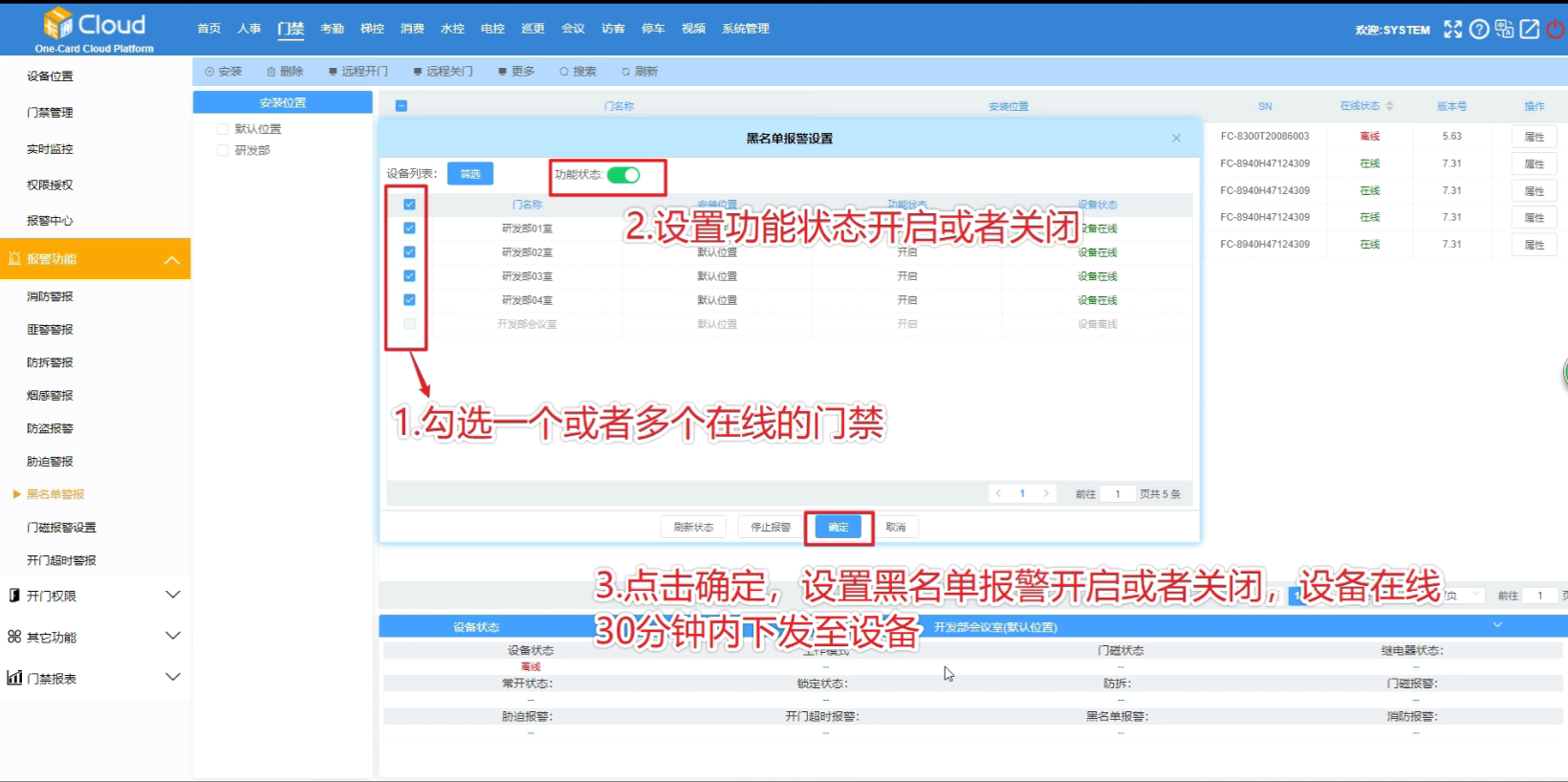Toggle the select-all checkbox in dialog header
Image resolution: width=1568 pixels, height=782 pixels.
pos(409,205)
